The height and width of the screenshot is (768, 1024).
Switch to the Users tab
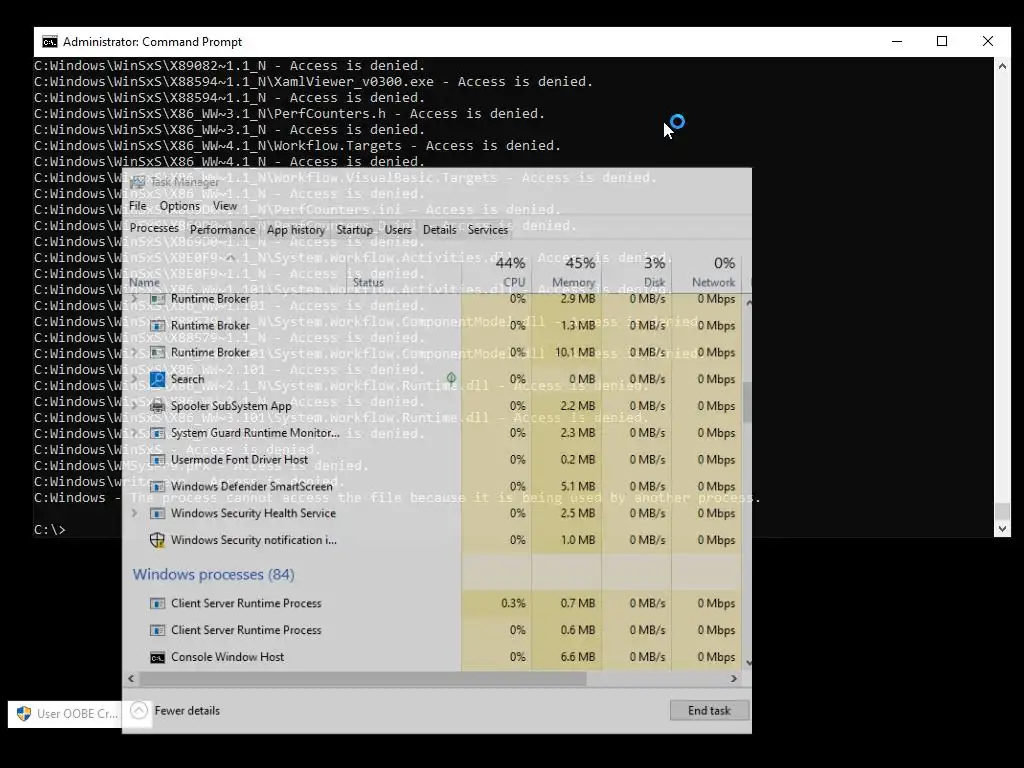coord(398,230)
